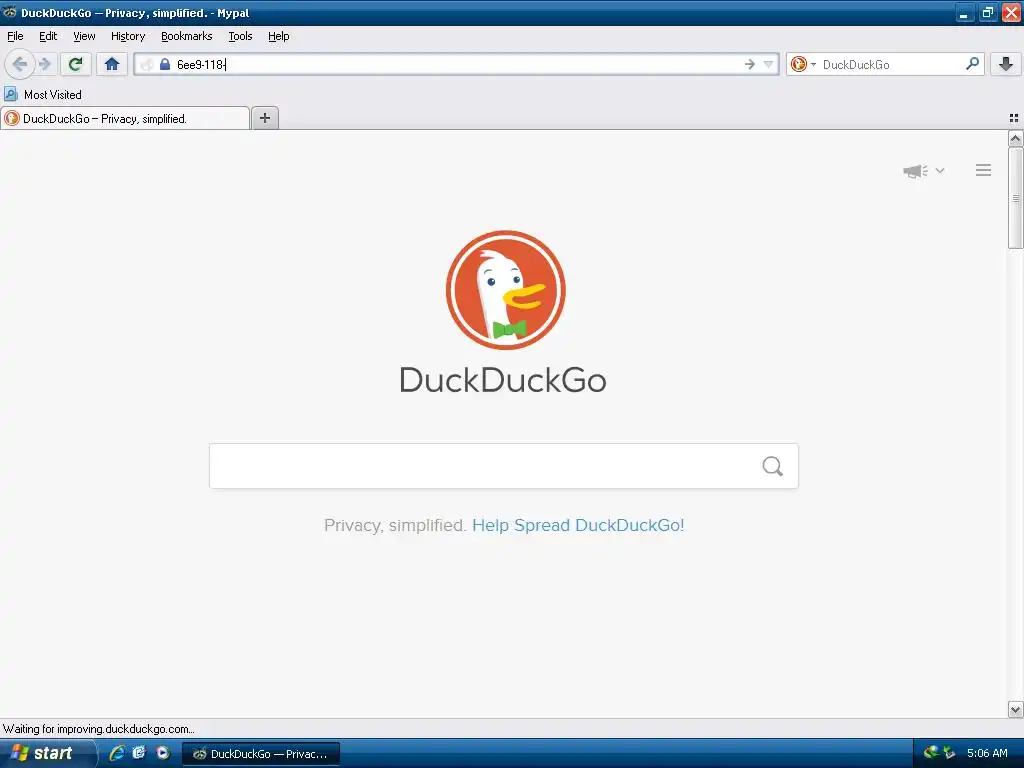Open the History menu
Image resolution: width=1024 pixels, height=768 pixels.
[x=128, y=37]
